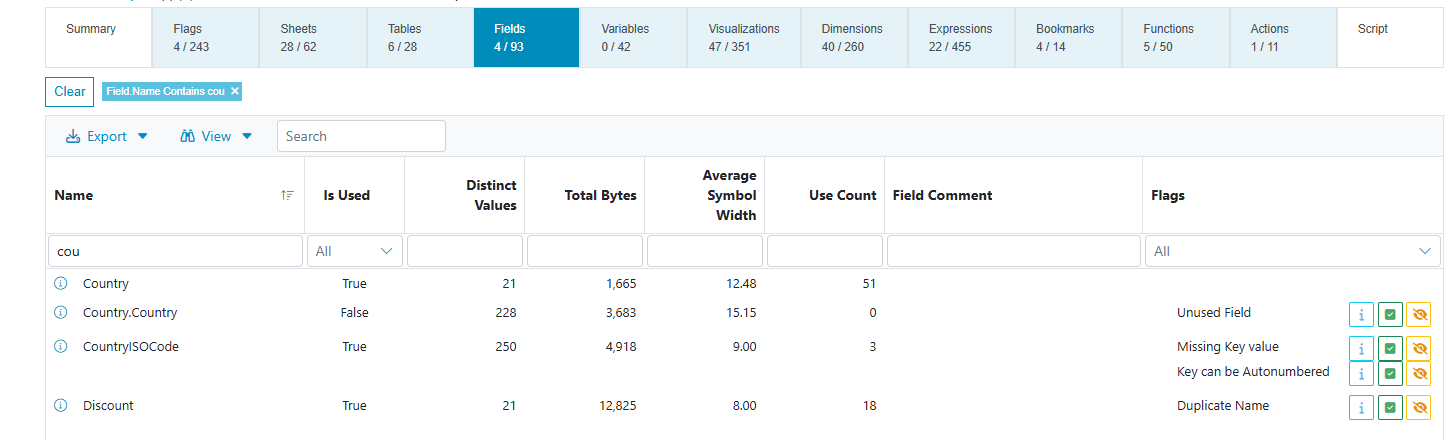Click info icon beside CountryISOCode field

pos(60,347)
